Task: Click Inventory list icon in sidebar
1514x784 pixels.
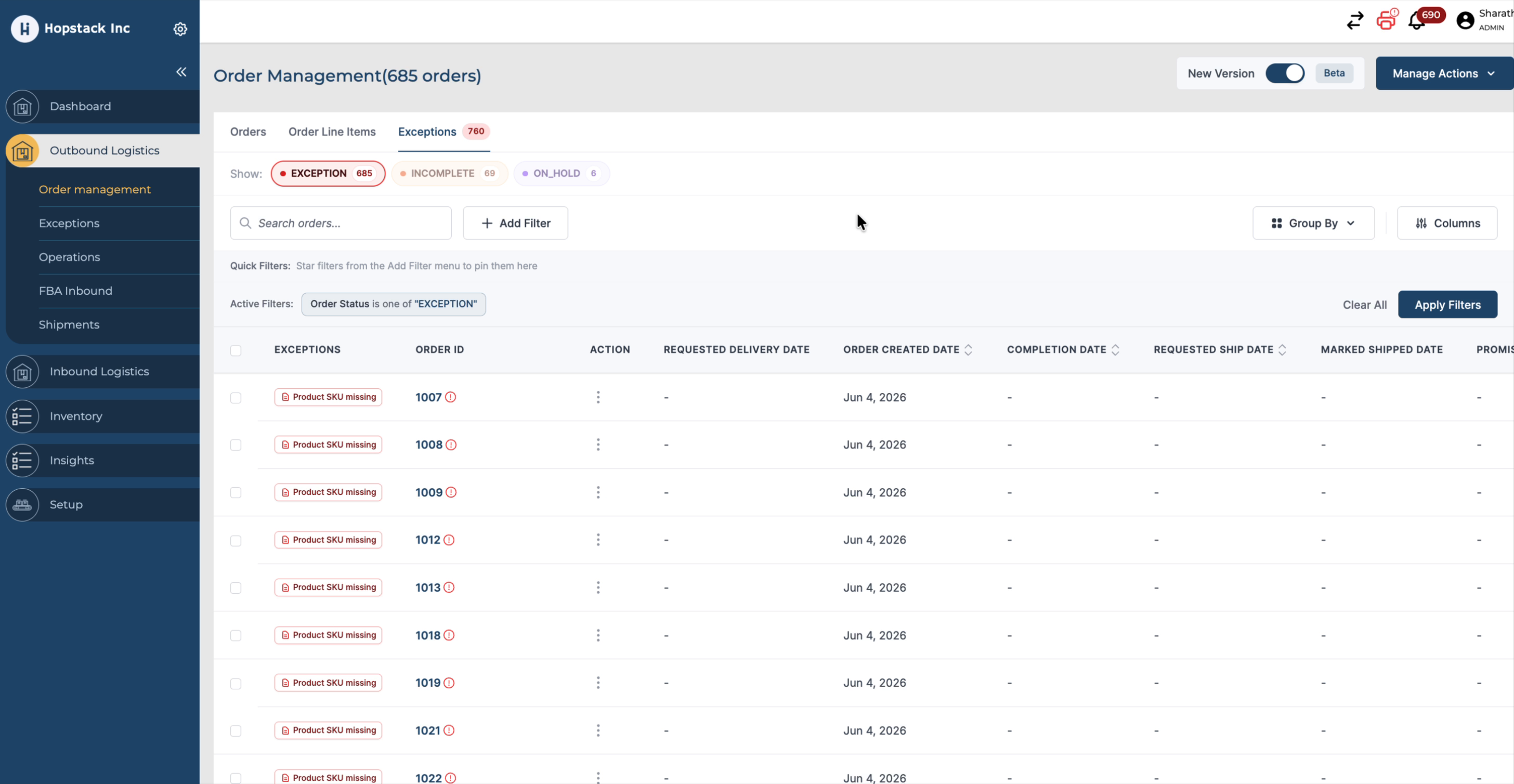Action: click(x=22, y=416)
